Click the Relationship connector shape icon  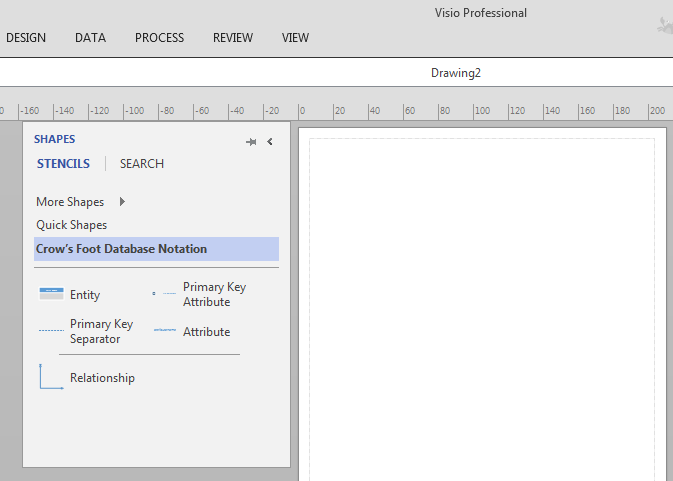(x=51, y=377)
